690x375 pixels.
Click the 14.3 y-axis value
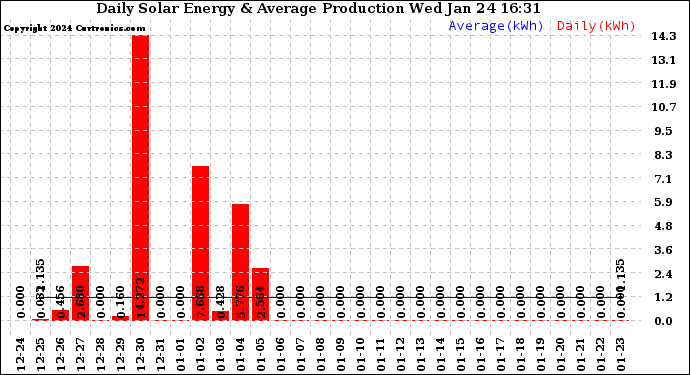[x=664, y=36]
